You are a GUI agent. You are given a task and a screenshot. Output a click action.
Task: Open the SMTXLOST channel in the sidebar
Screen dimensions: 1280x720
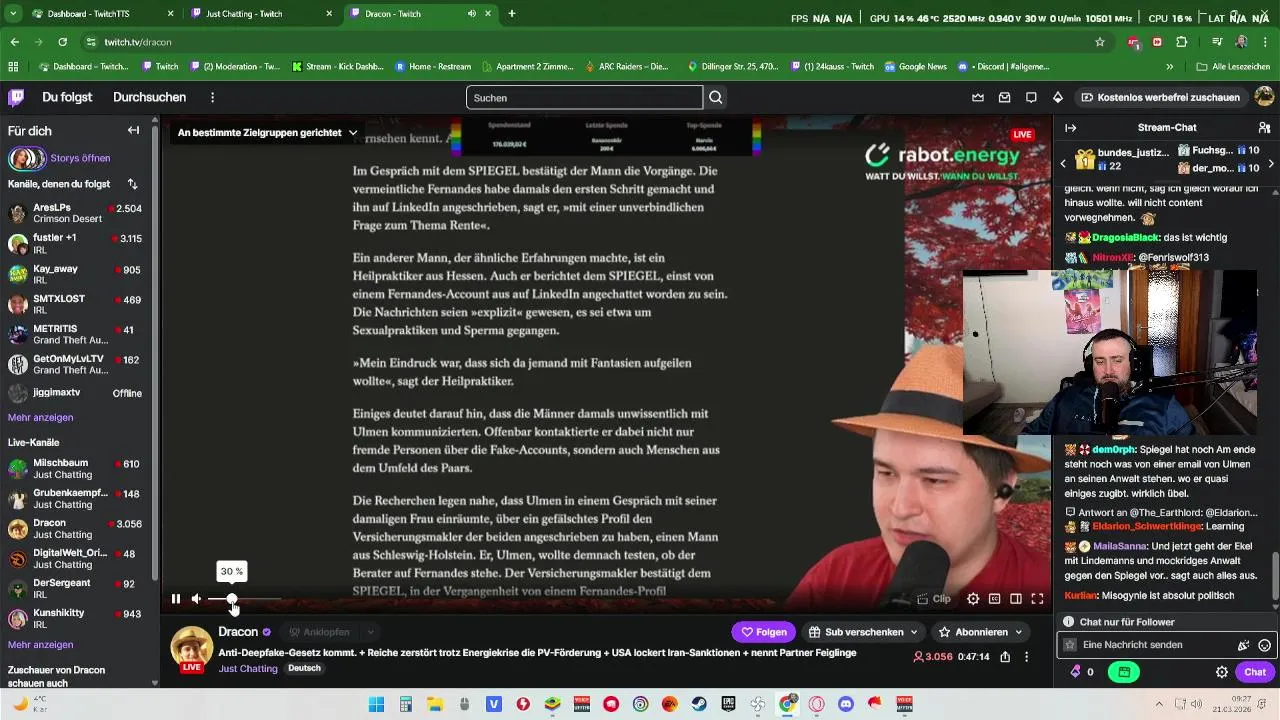tap(75, 304)
